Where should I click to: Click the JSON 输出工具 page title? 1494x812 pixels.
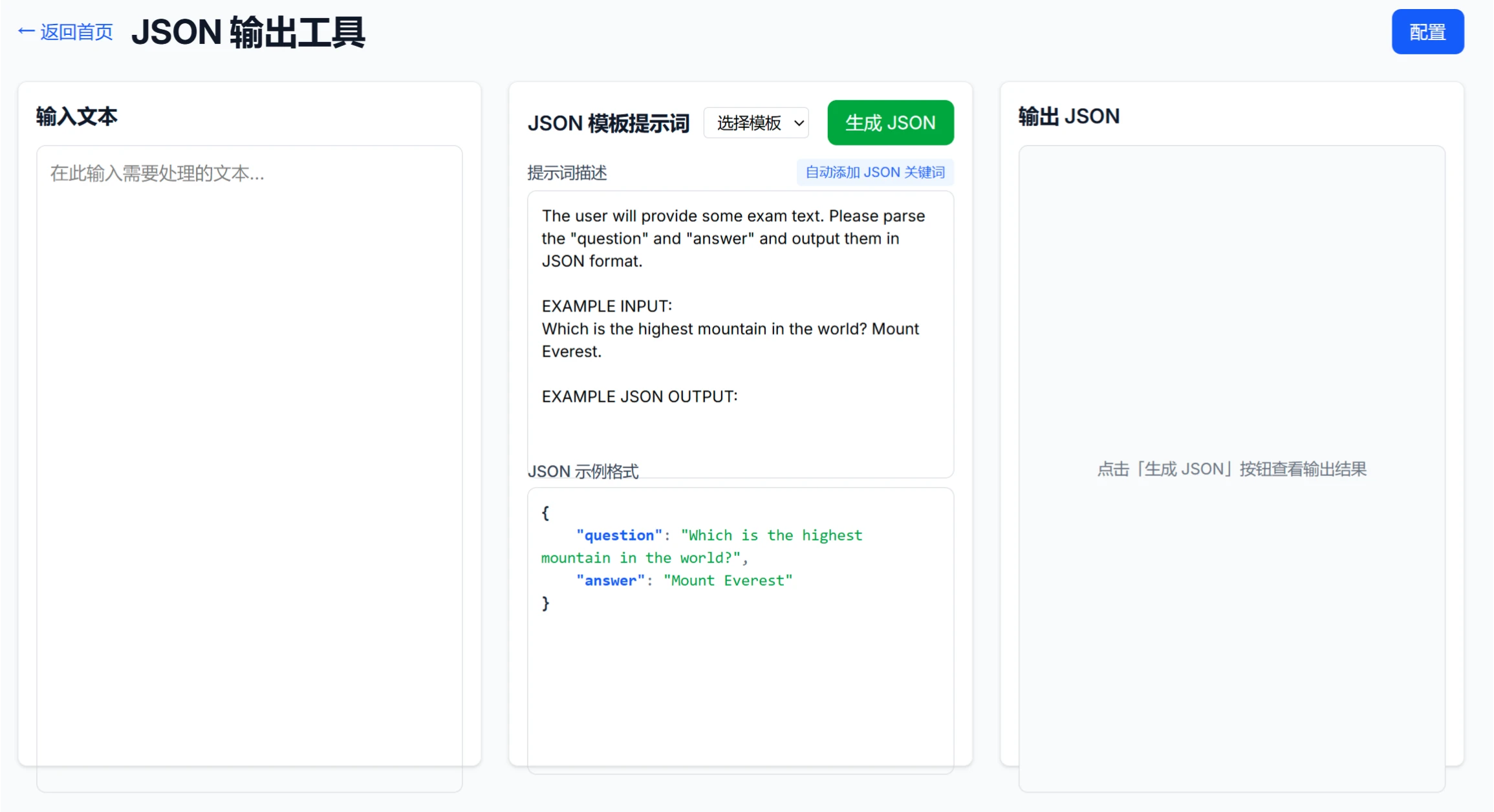pyautogui.click(x=248, y=32)
